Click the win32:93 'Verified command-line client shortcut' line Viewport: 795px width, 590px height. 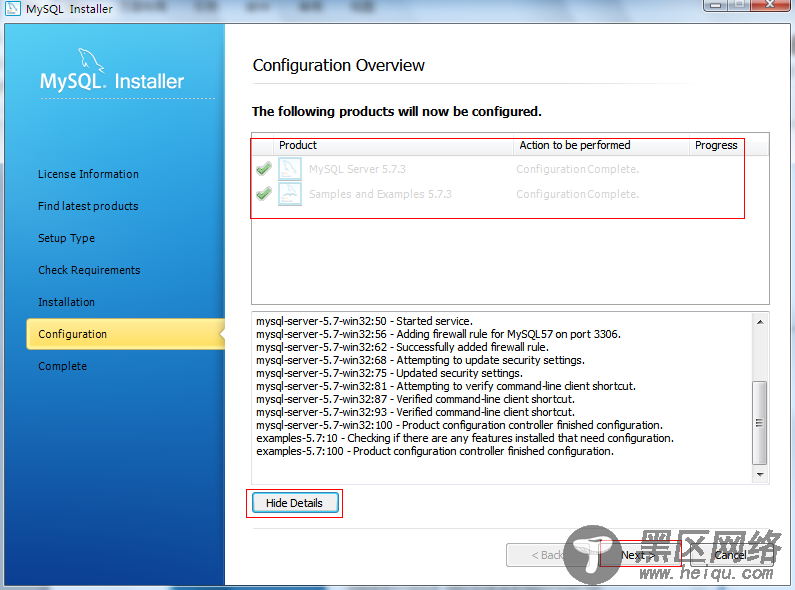coord(415,412)
